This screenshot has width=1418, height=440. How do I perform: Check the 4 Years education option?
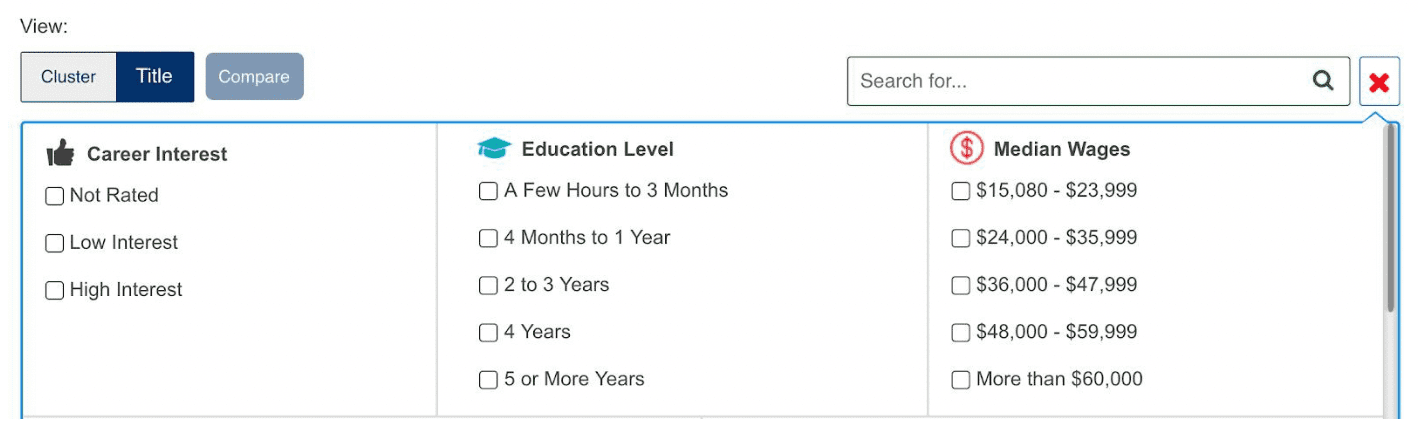coord(488,332)
